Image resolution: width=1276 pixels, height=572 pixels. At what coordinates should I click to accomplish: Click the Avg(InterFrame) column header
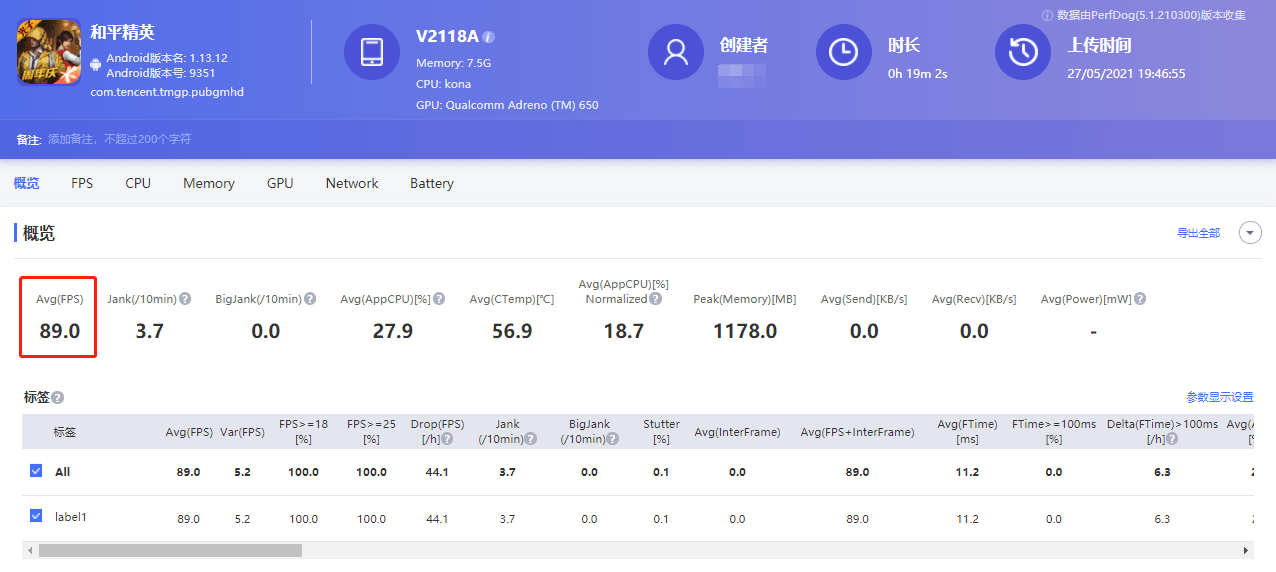click(737, 432)
